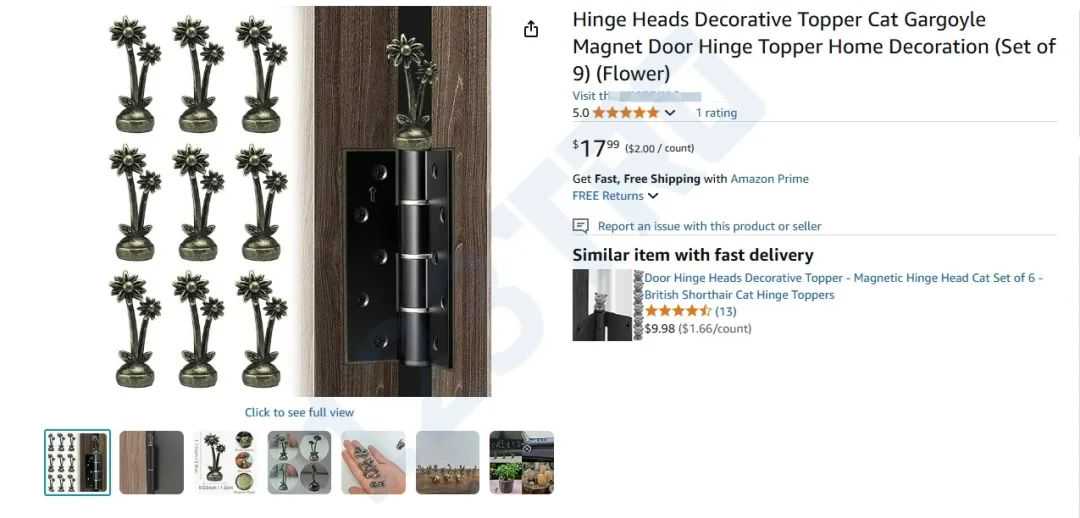Select the third thumbnail with flower dimensions
This screenshot has height=518, width=1080.
click(225, 462)
